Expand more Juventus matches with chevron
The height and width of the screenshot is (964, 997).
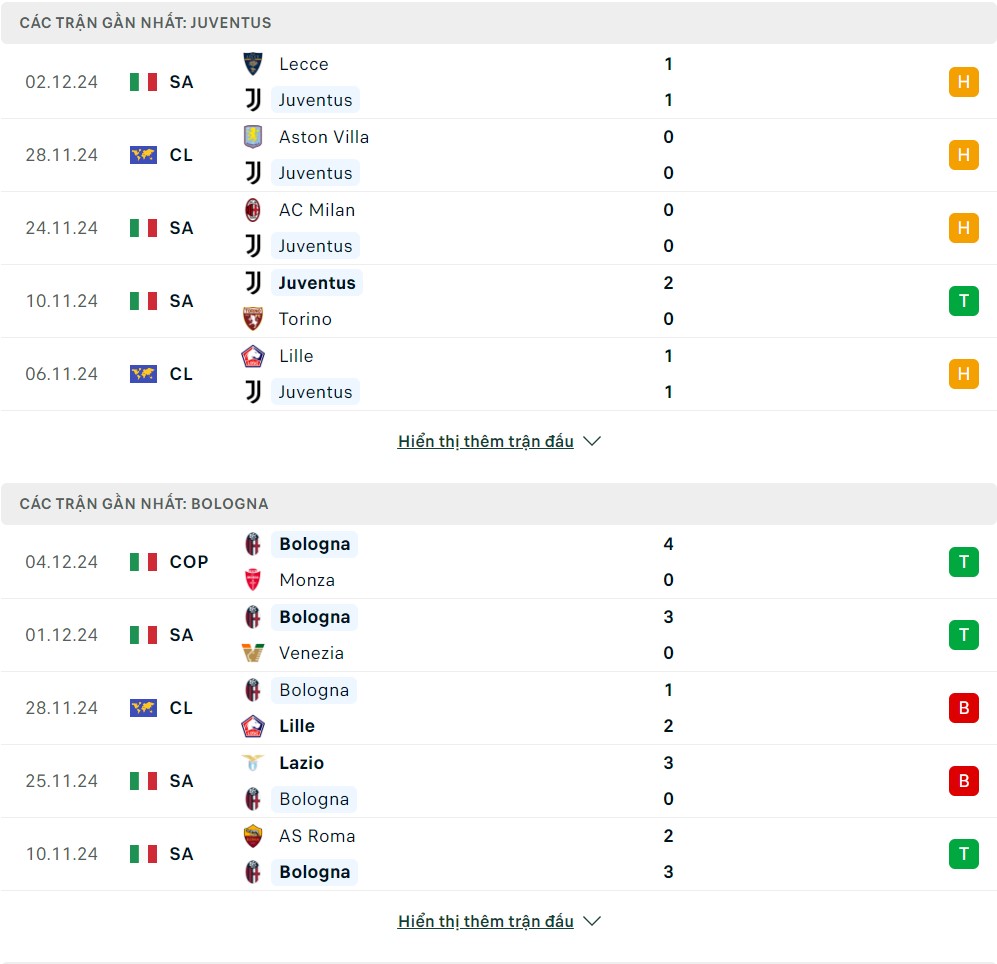tap(592, 441)
